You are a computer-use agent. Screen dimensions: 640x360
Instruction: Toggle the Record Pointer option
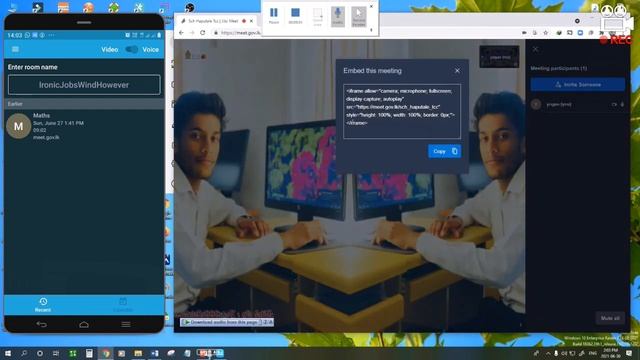tap(359, 17)
